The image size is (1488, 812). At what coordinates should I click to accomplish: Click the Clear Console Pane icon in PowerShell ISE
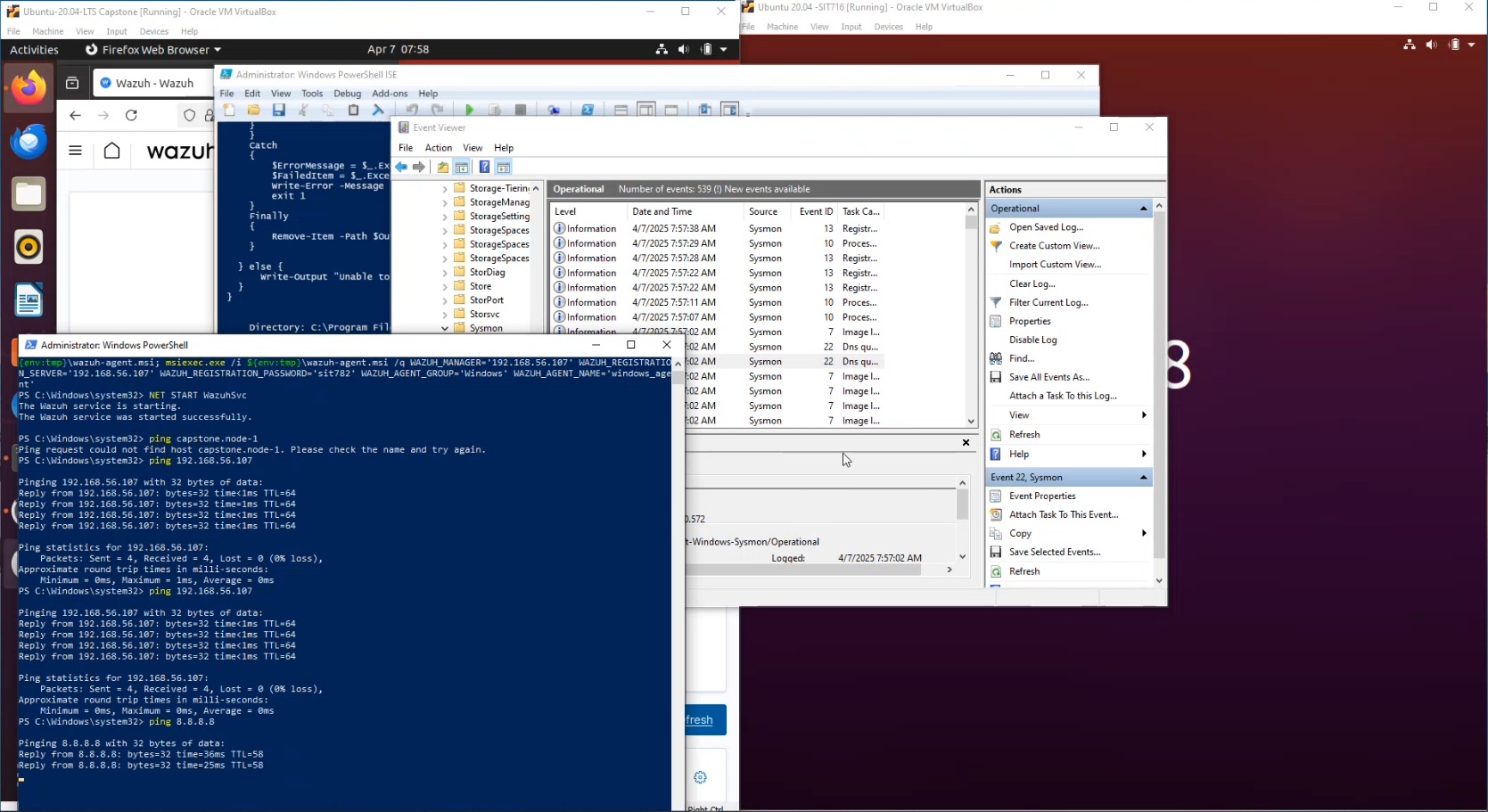(378, 110)
